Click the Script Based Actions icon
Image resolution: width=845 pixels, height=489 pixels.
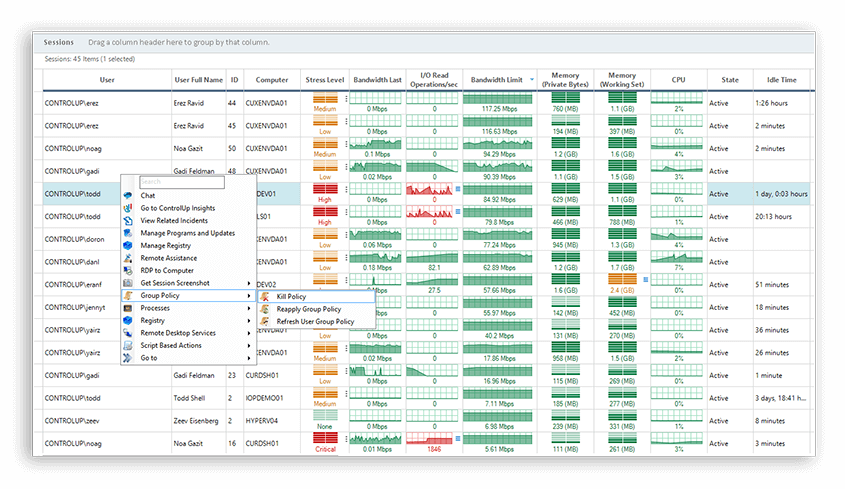click(x=128, y=346)
